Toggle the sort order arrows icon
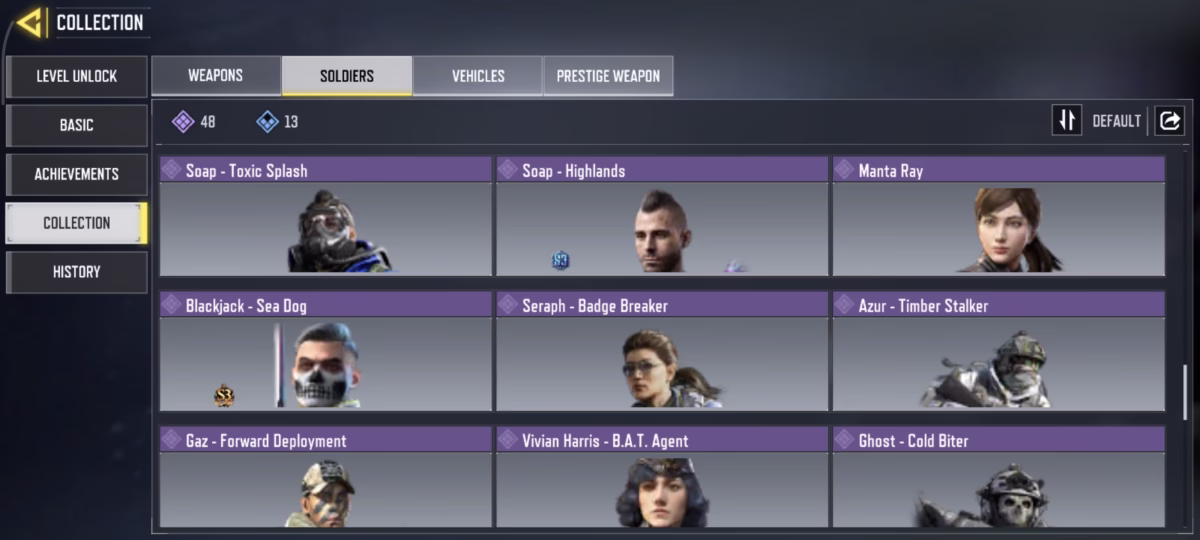Screen dimensions: 1200x540 tap(1067, 121)
